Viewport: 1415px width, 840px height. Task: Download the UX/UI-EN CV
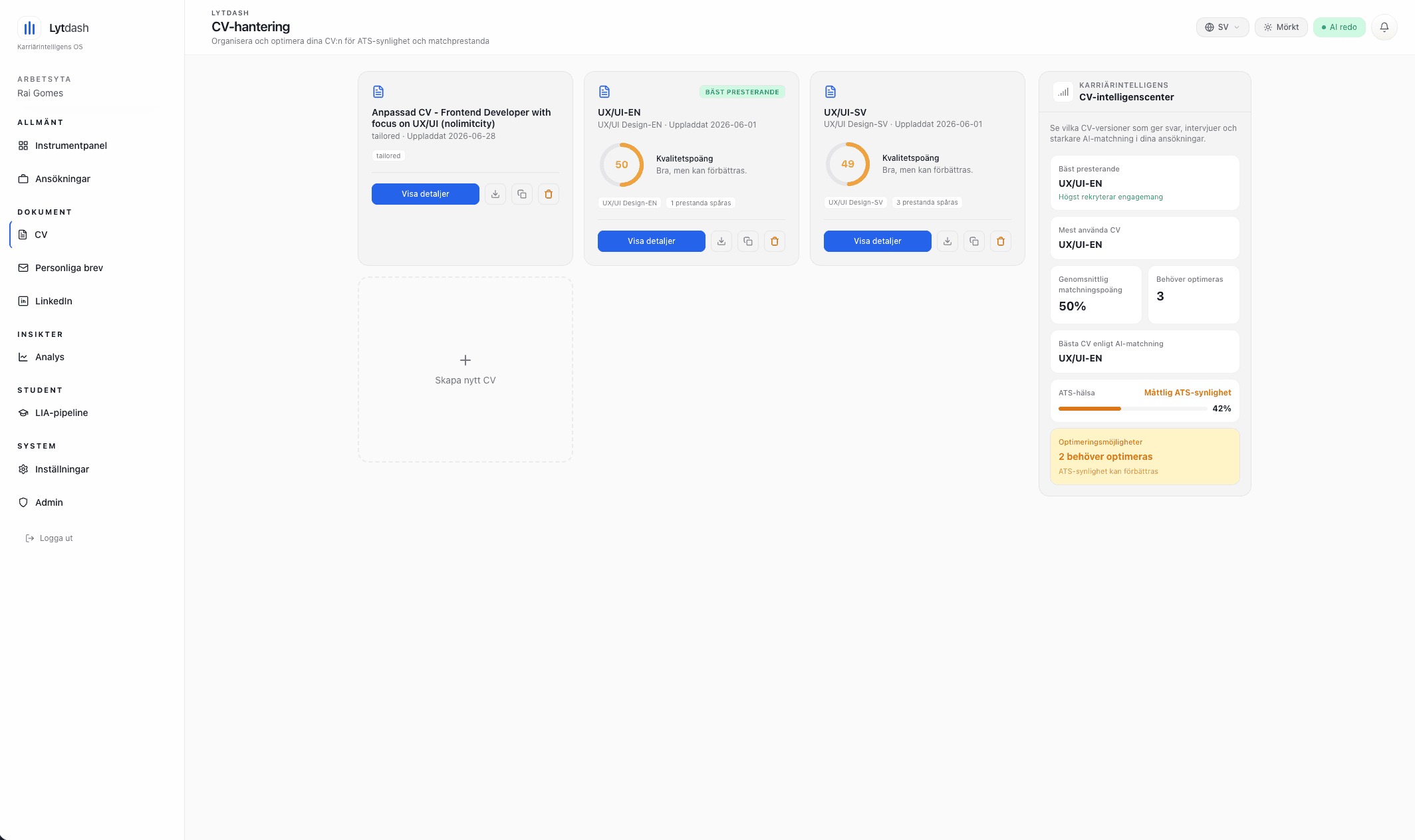tap(721, 241)
